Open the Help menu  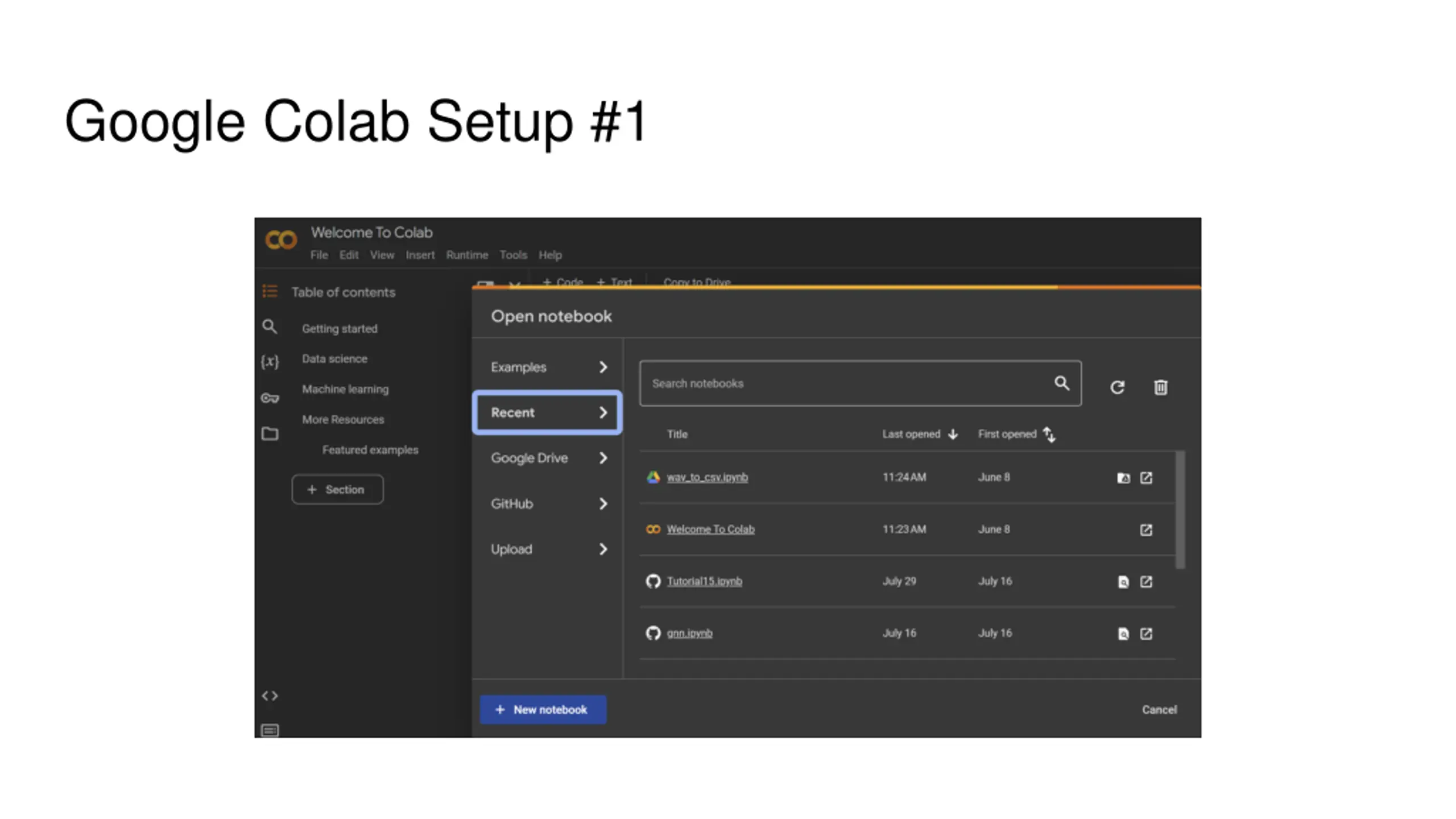click(550, 255)
